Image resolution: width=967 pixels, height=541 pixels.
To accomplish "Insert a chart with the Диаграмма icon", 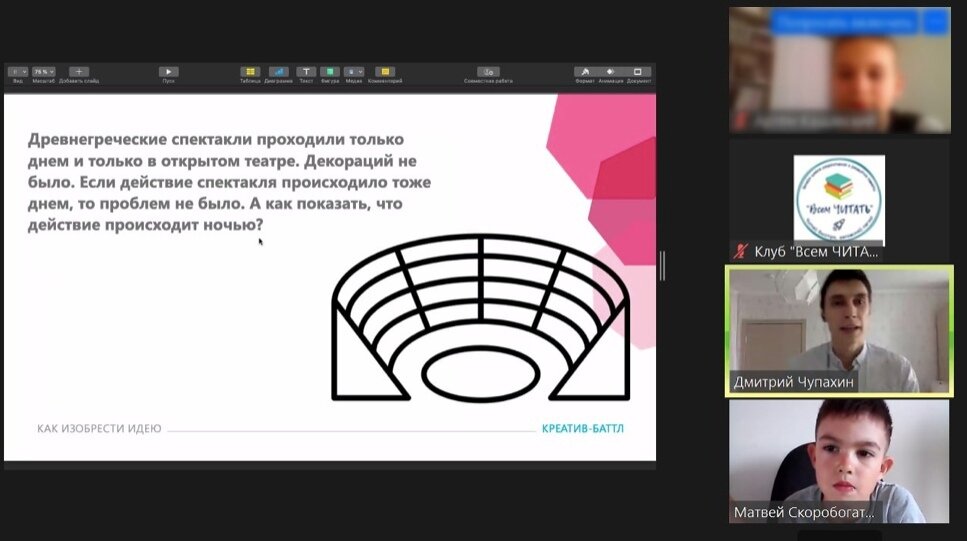I will tap(278, 72).
